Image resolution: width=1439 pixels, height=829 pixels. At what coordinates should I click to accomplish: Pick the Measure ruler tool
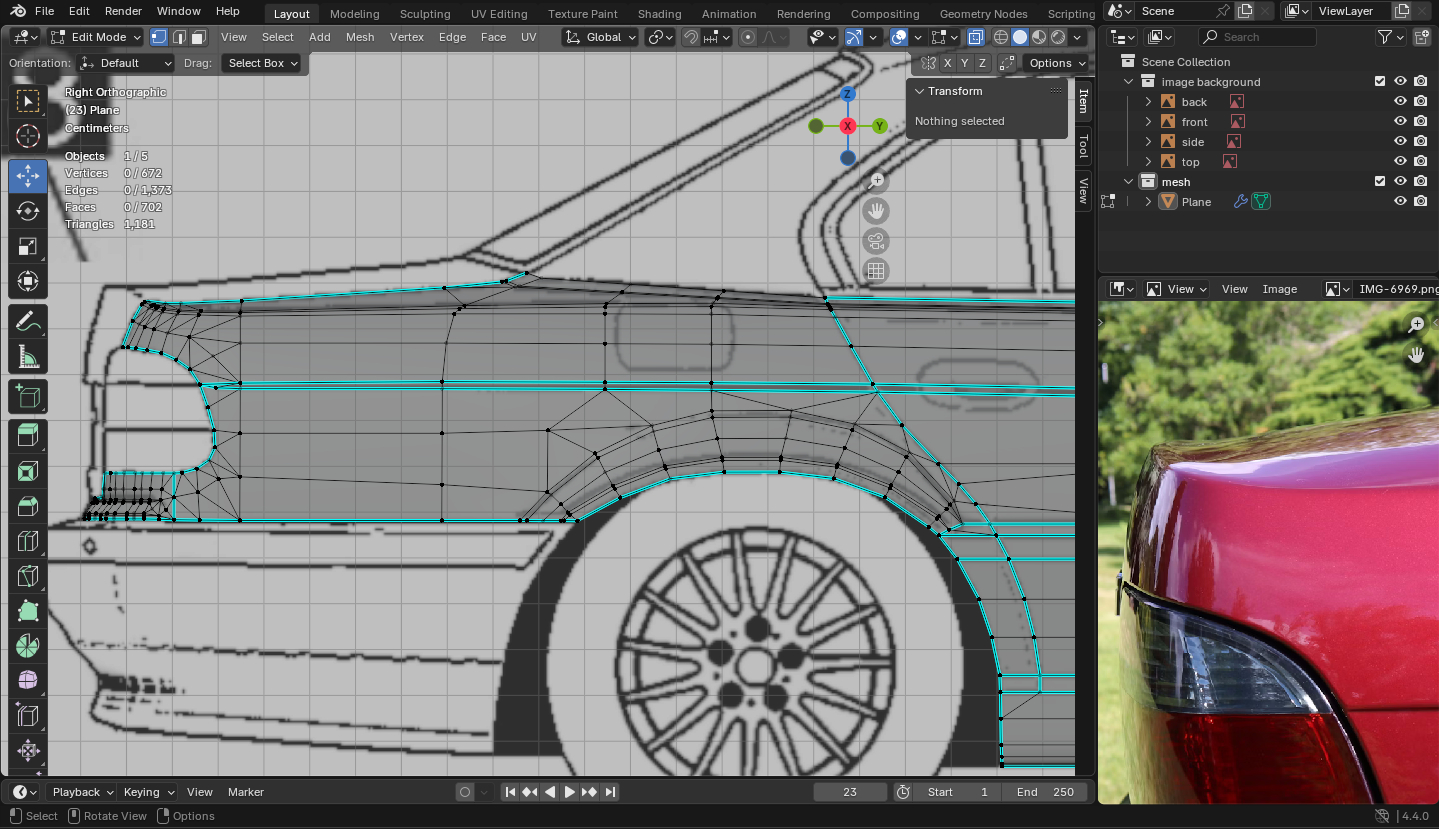click(28, 357)
